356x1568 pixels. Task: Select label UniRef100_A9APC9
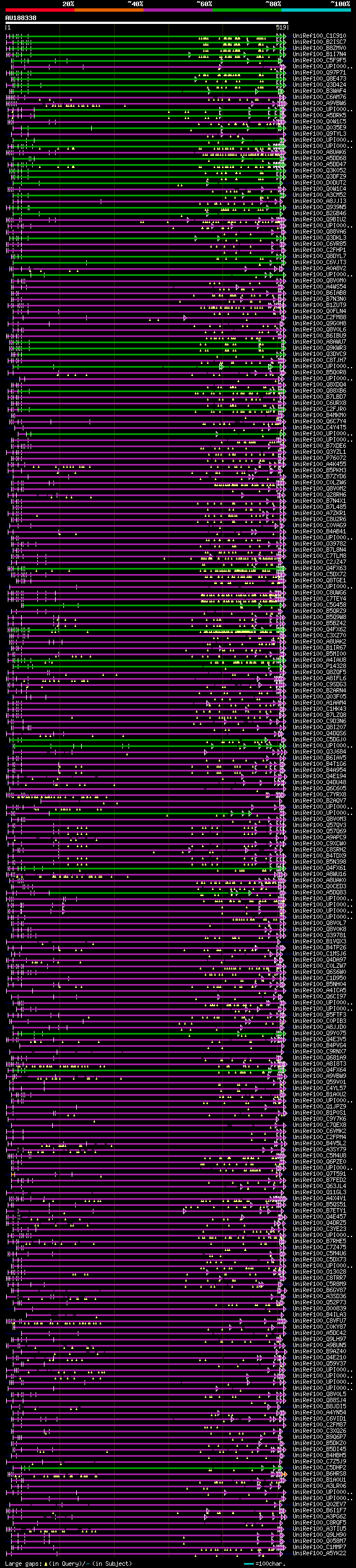click(319, 838)
